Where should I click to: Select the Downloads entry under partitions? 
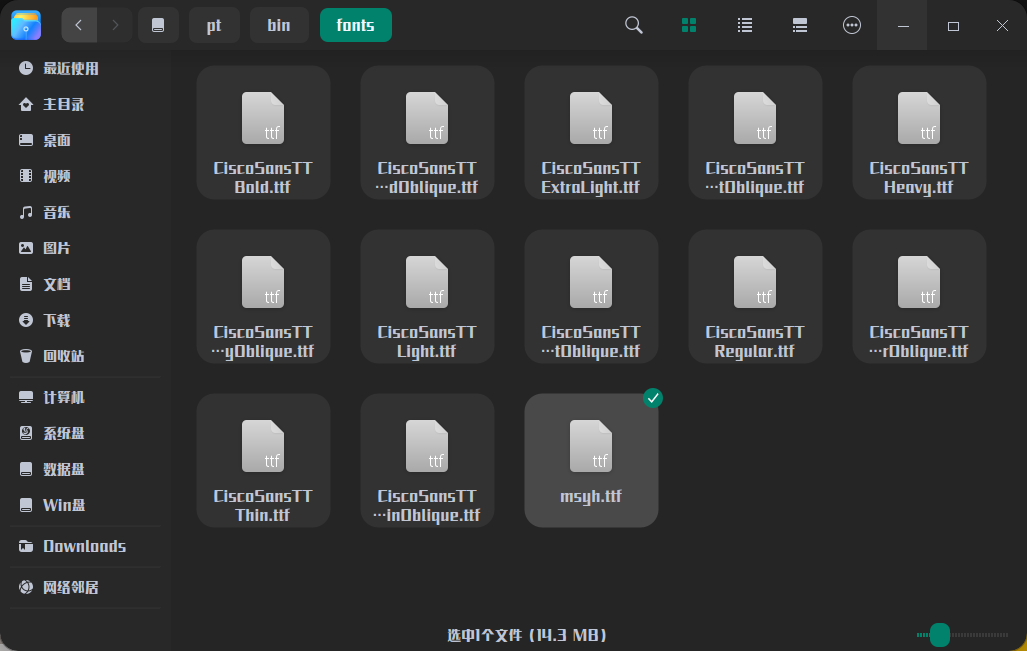pos(82,546)
